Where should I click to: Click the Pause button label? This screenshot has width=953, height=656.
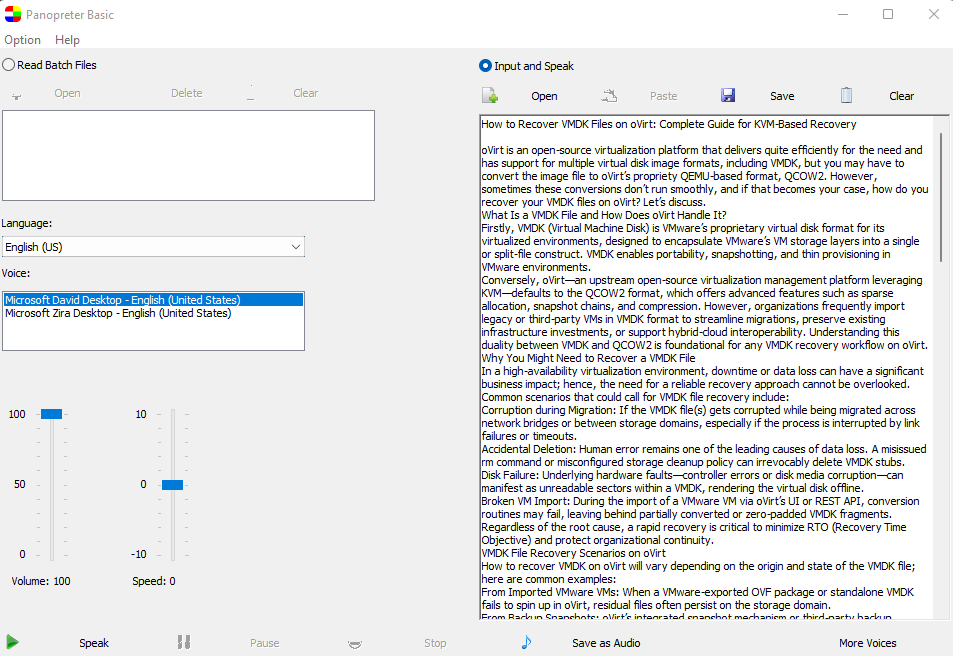[264, 643]
